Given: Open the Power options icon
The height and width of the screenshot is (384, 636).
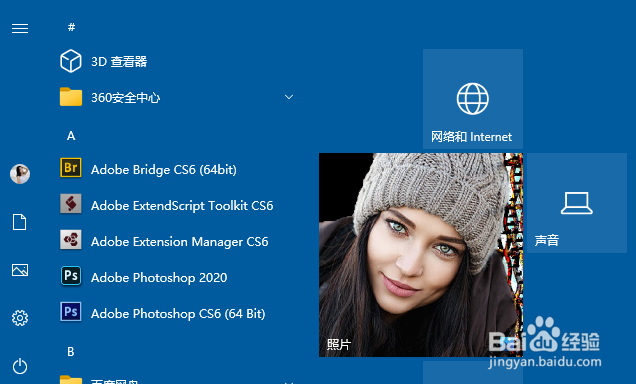Looking at the screenshot, I should 20,367.
